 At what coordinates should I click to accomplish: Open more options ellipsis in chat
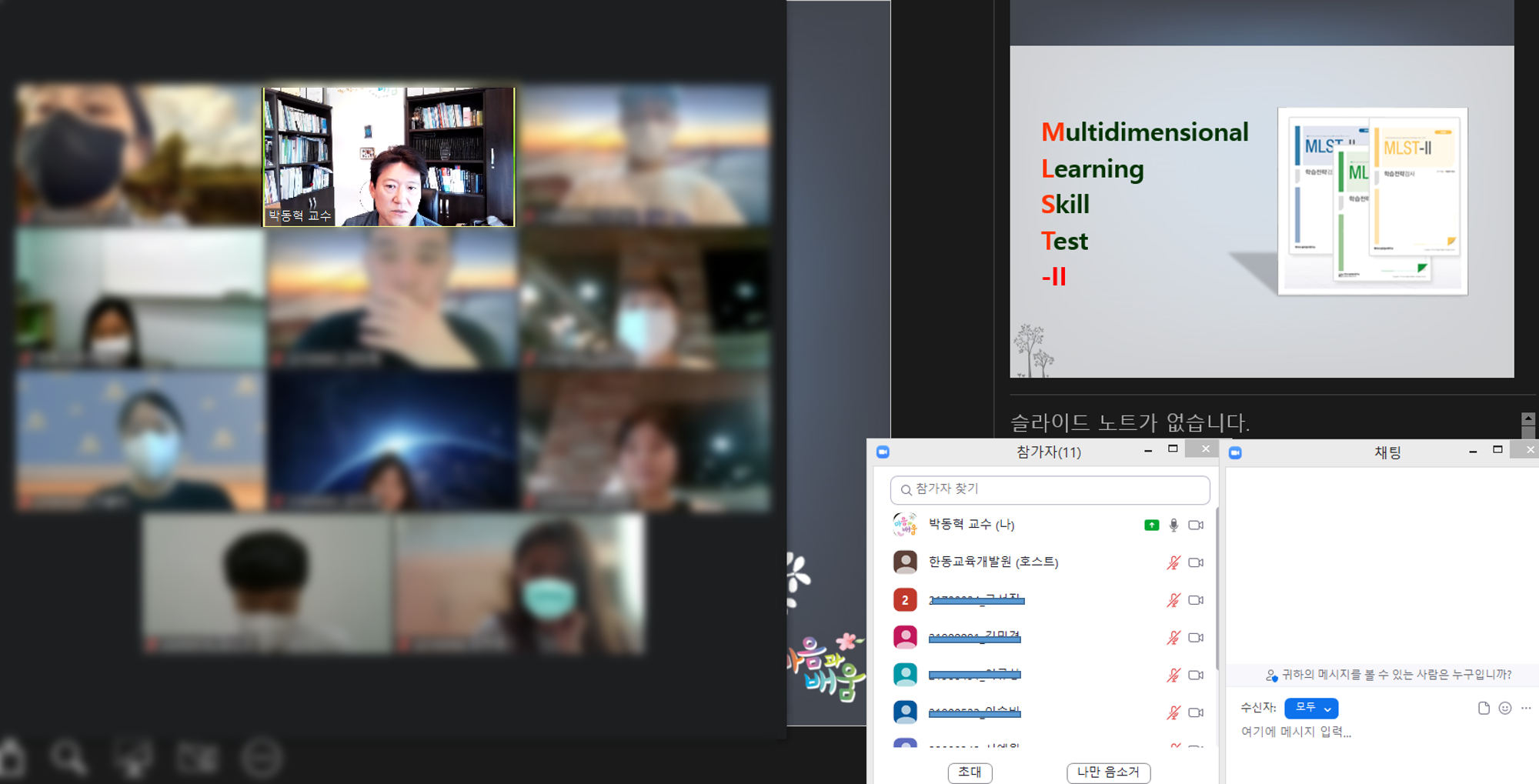(x=1527, y=708)
